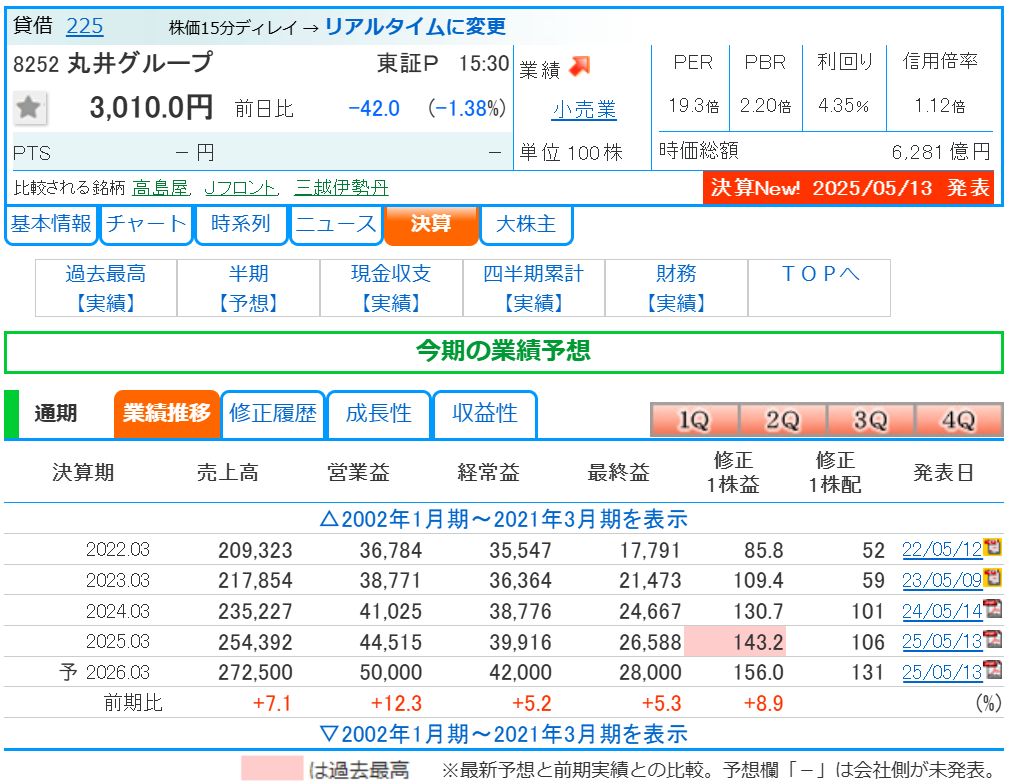
Task: Open 25/05/13 link in 2025.03 row
Action: (942, 641)
